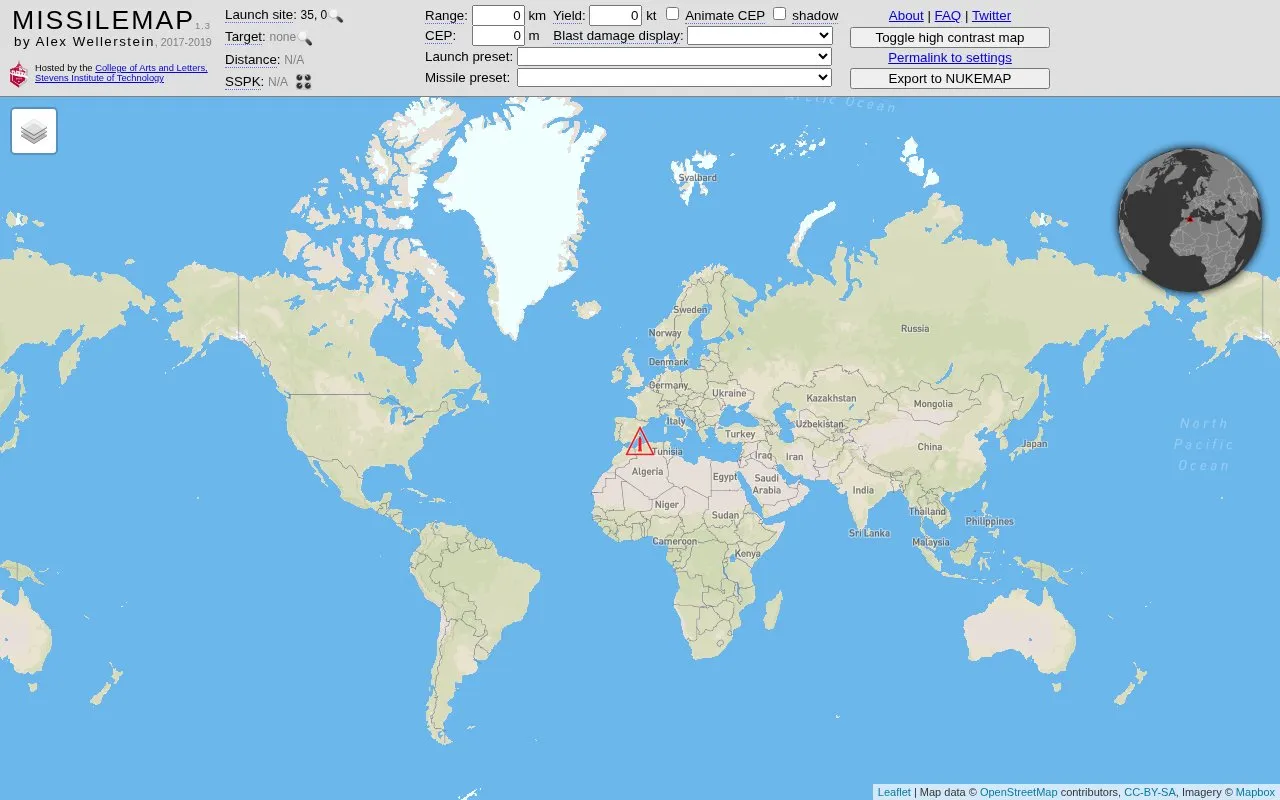Click the four-dot icon next to SSPK

[304, 82]
